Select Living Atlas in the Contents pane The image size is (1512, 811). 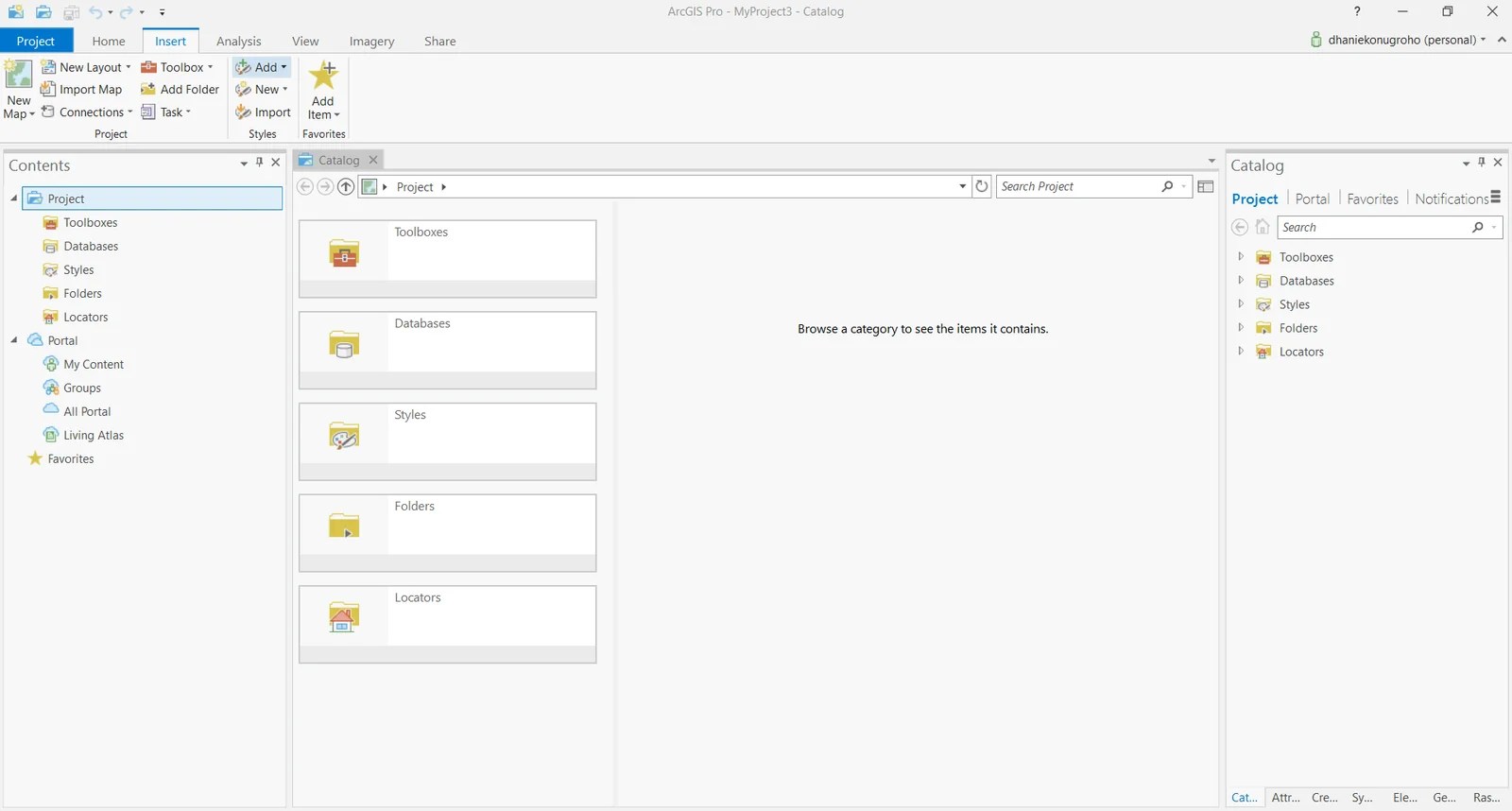(x=94, y=435)
